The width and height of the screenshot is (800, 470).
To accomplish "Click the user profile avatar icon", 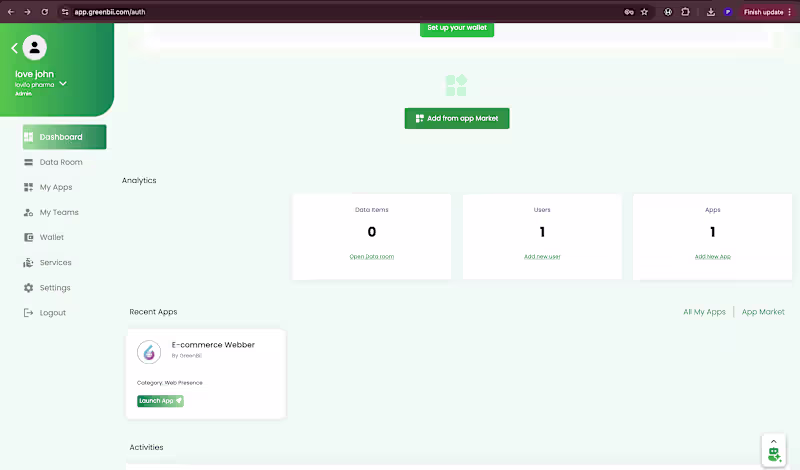I will tap(35, 47).
